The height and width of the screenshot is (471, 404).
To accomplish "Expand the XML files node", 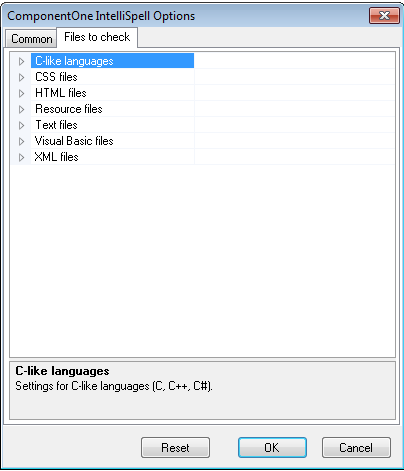I will tap(21, 157).
